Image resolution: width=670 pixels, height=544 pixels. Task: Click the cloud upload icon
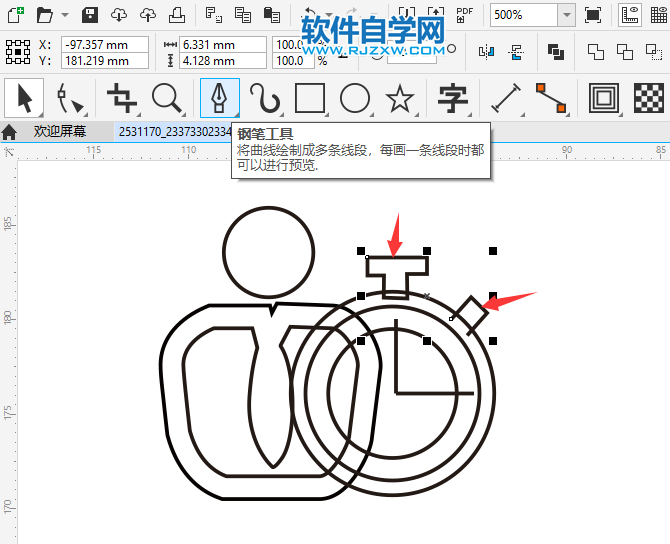148,15
